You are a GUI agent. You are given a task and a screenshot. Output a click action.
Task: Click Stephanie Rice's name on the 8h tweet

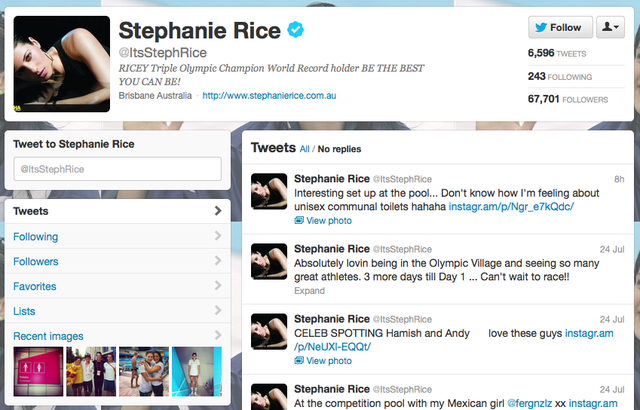[332, 179]
